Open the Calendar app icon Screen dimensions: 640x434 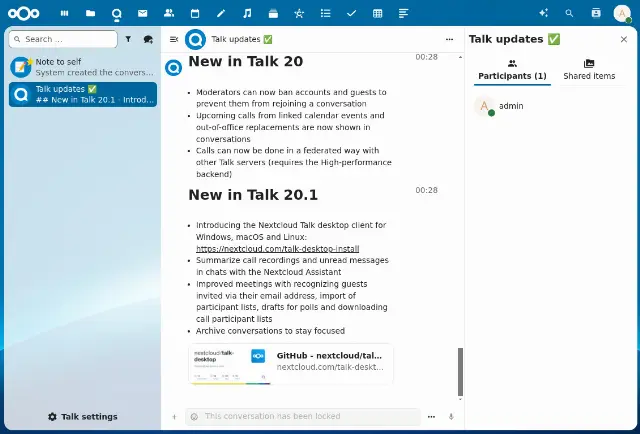pyautogui.click(x=195, y=13)
